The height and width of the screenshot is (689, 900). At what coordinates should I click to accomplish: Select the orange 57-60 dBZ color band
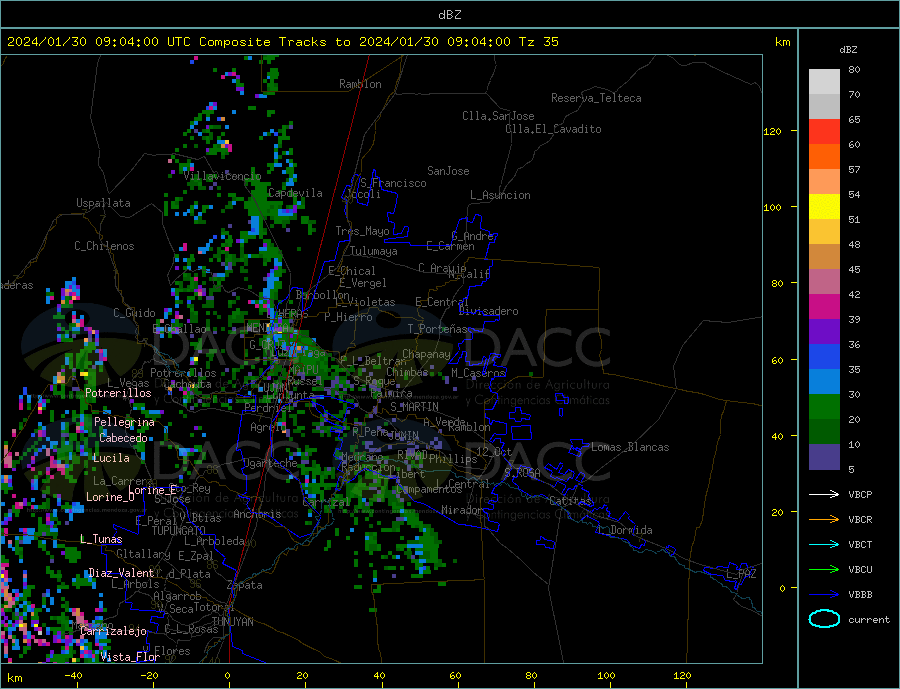click(824, 157)
